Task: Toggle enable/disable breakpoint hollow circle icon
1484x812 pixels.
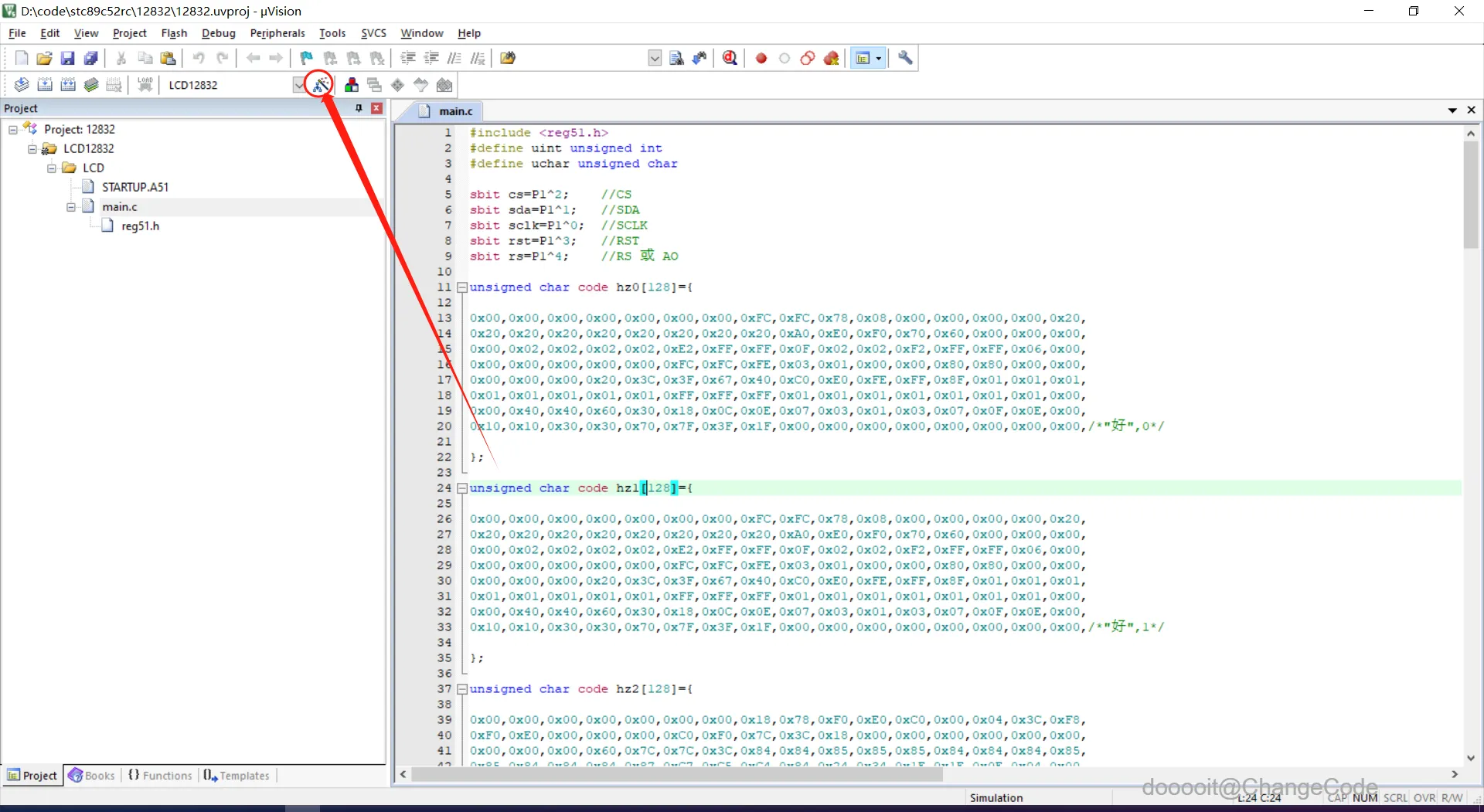Action: (785, 58)
